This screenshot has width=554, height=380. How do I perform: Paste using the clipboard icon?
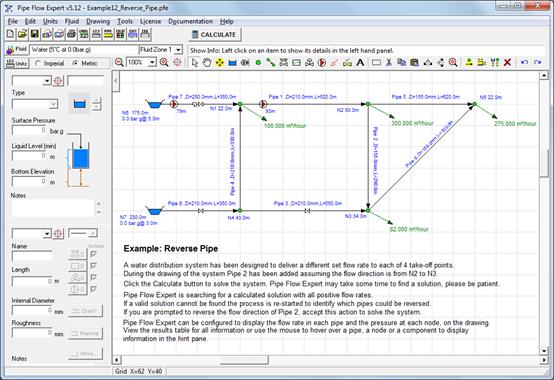(414, 63)
